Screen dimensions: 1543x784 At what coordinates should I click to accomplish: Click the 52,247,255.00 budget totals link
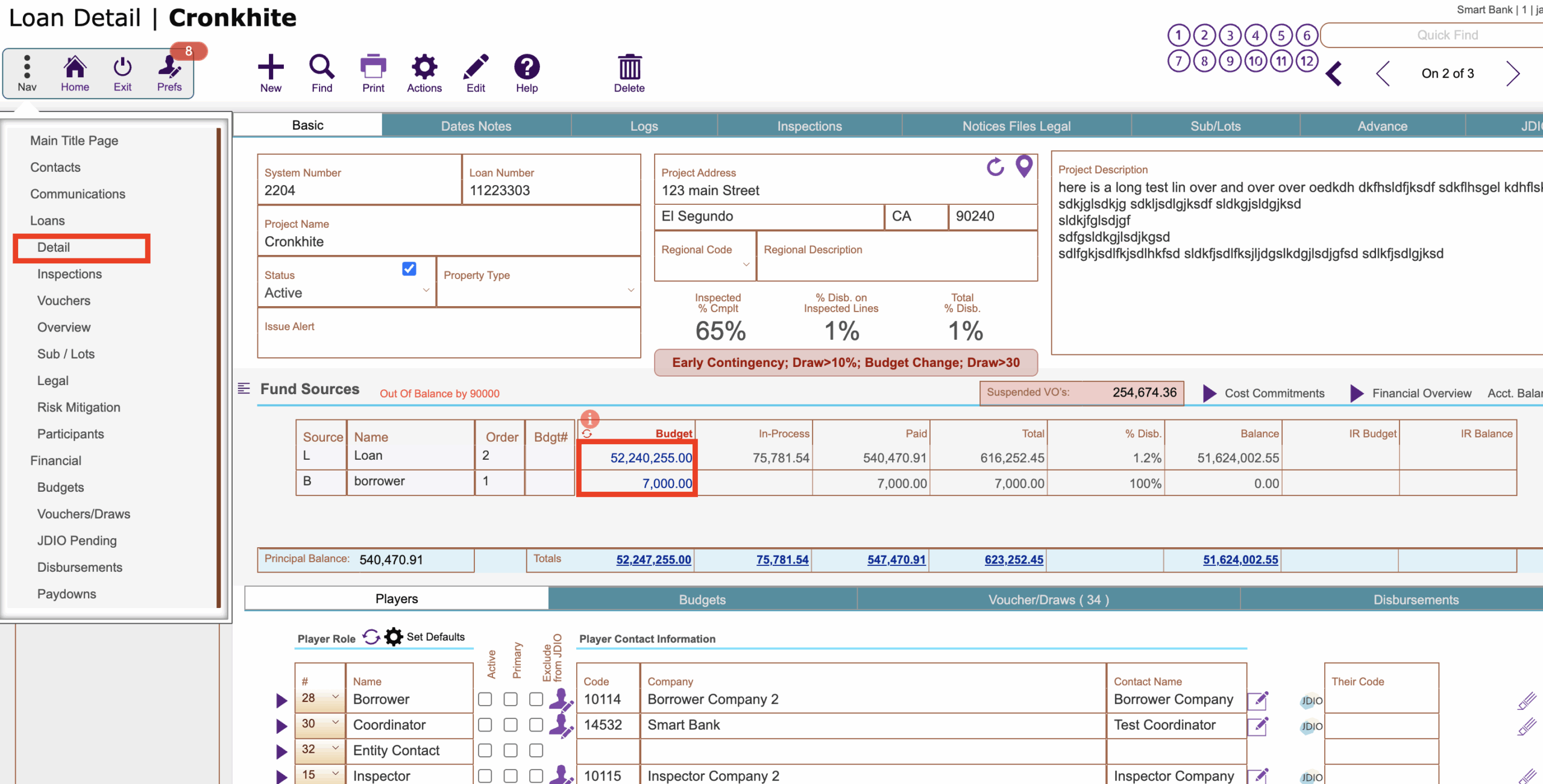[x=653, y=560]
